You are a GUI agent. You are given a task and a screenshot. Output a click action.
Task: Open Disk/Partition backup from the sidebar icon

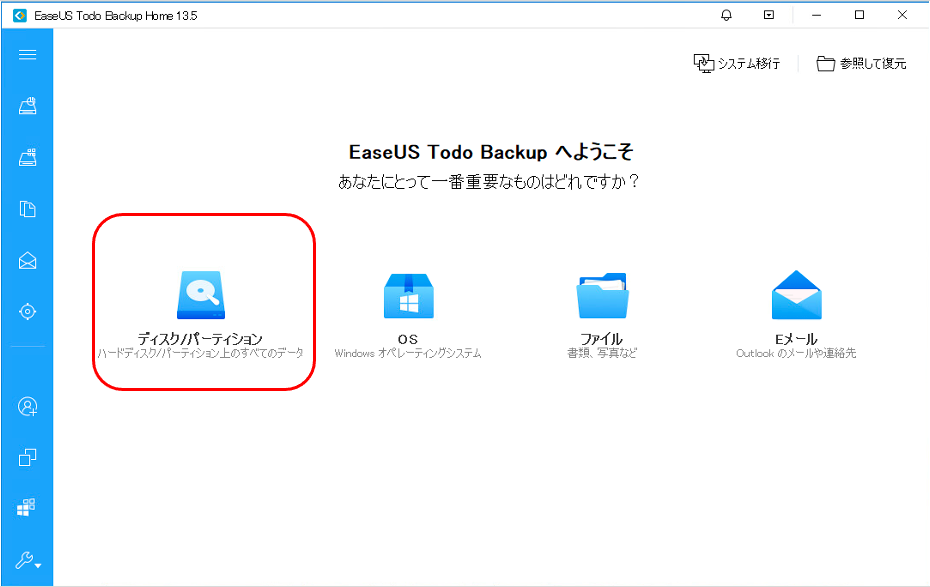point(27,106)
